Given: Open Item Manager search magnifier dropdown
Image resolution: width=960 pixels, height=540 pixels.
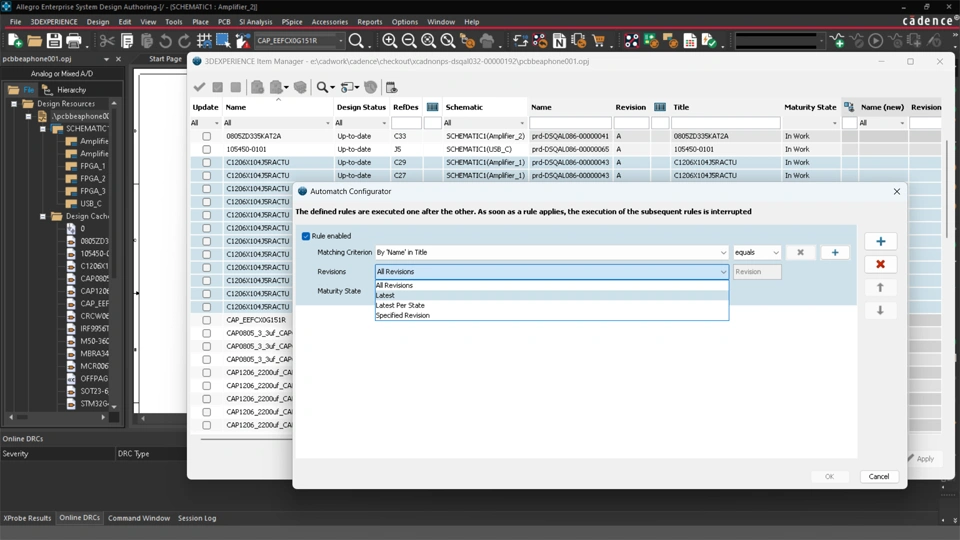Looking at the screenshot, I should (326, 87).
